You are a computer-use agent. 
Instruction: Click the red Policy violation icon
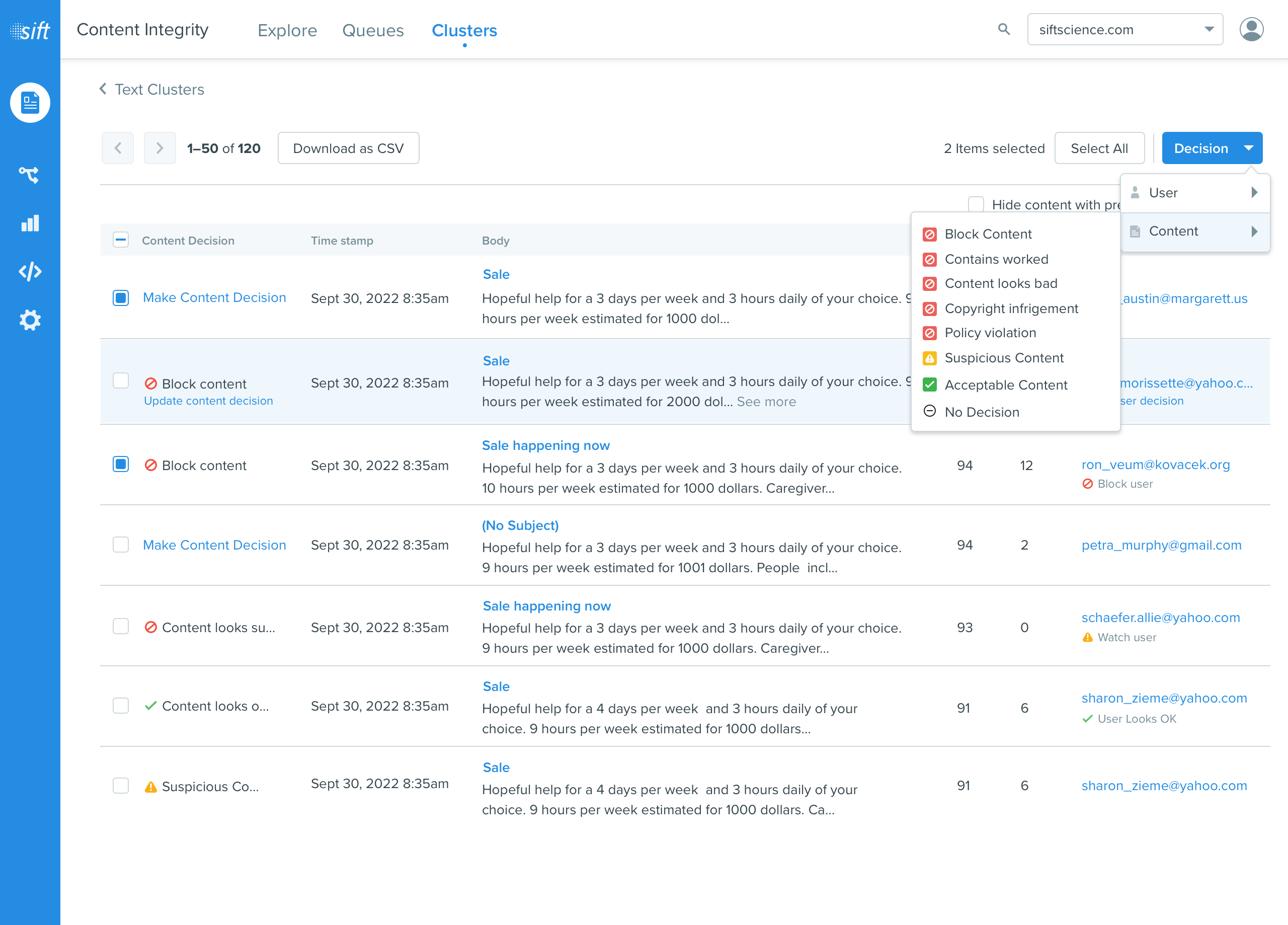[x=929, y=333]
